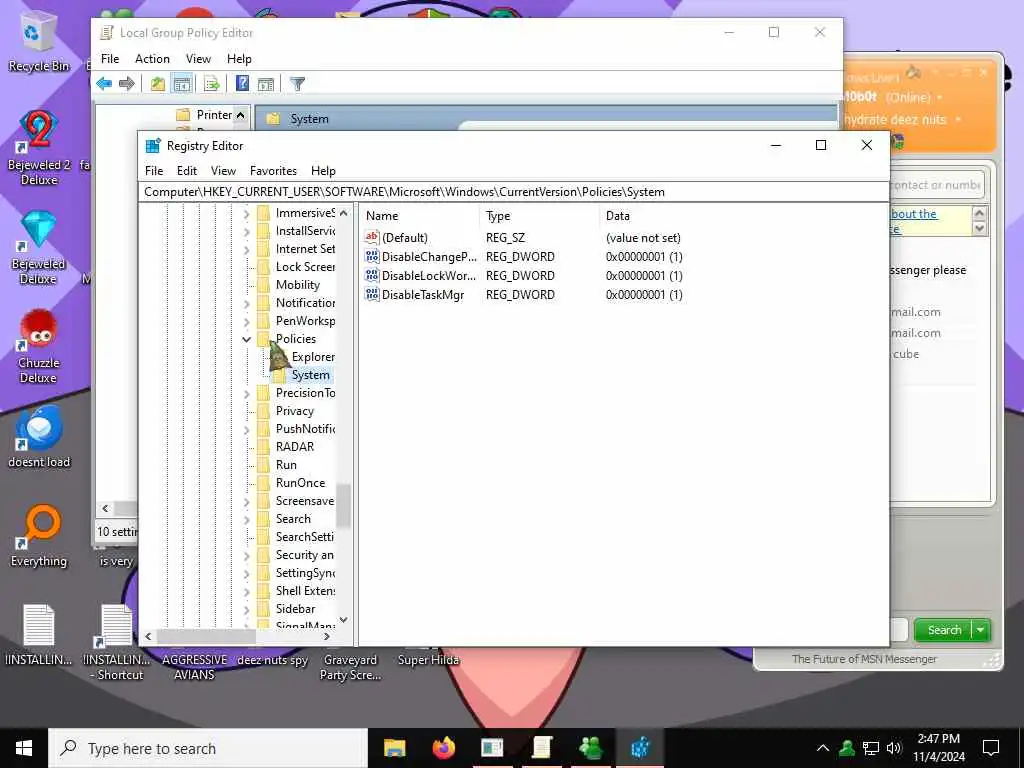Screen dimensions: 1024x768
Task: Toggle show/hide console tree icon
Action: [x=182, y=84]
